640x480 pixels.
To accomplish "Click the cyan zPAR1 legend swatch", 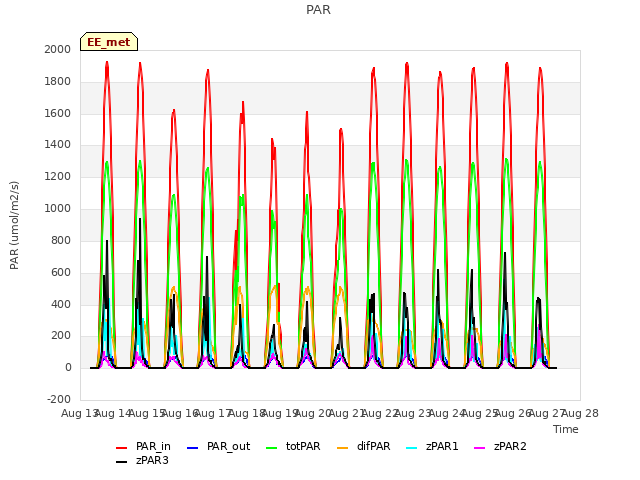I will [412, 448].
